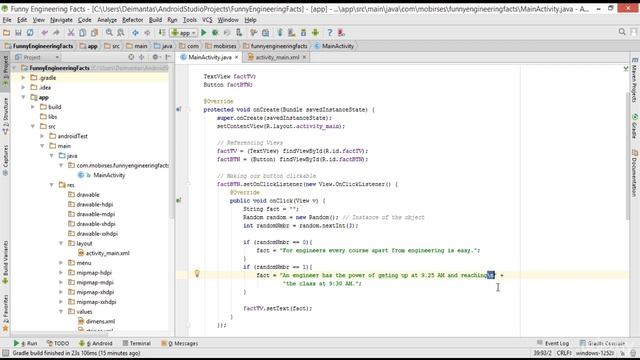Toggle the Gradle side panel
This screenshot has width=640, height=360.
coord(634,127)
